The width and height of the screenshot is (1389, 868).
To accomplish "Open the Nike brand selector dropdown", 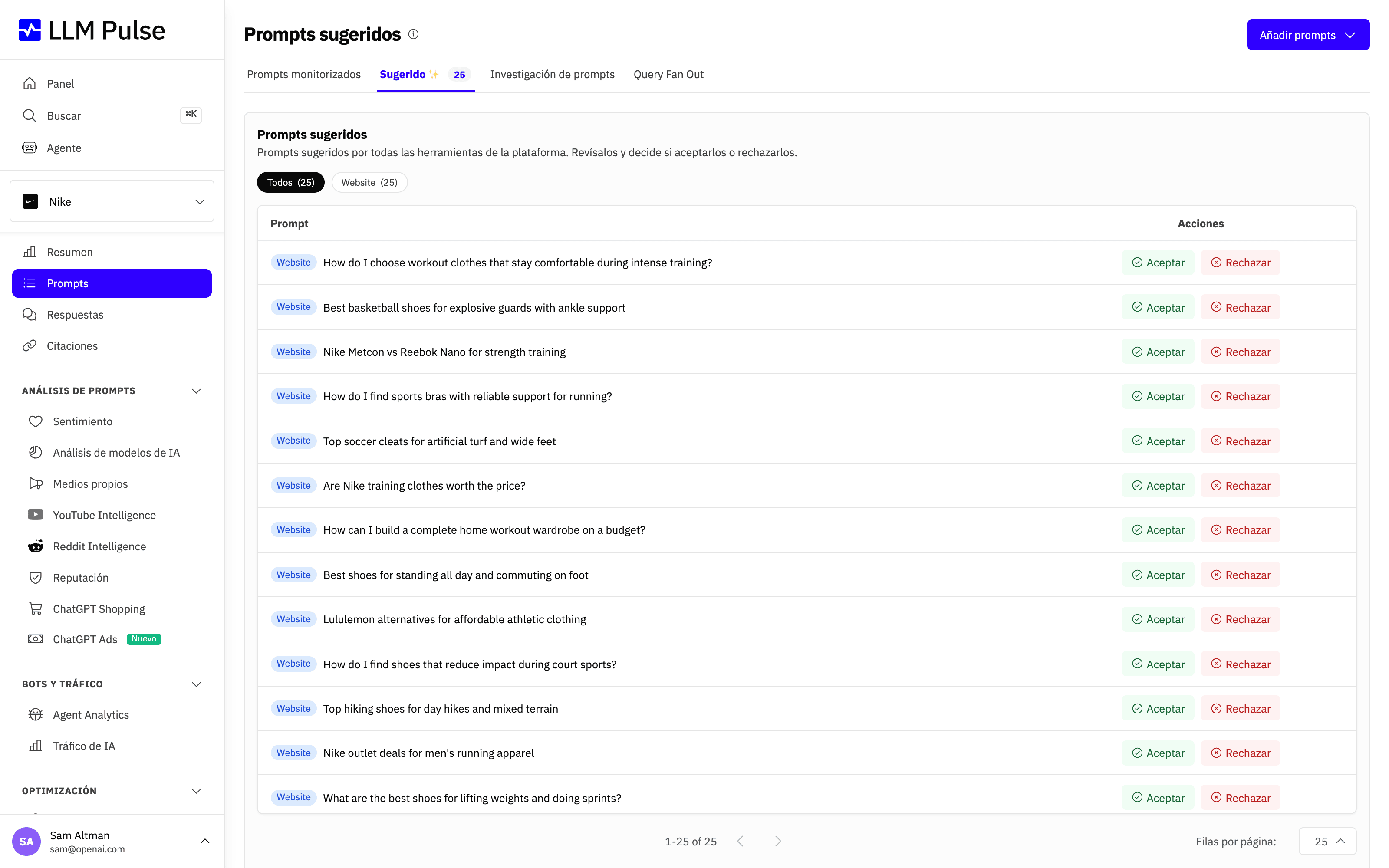I will coord(112,201).
